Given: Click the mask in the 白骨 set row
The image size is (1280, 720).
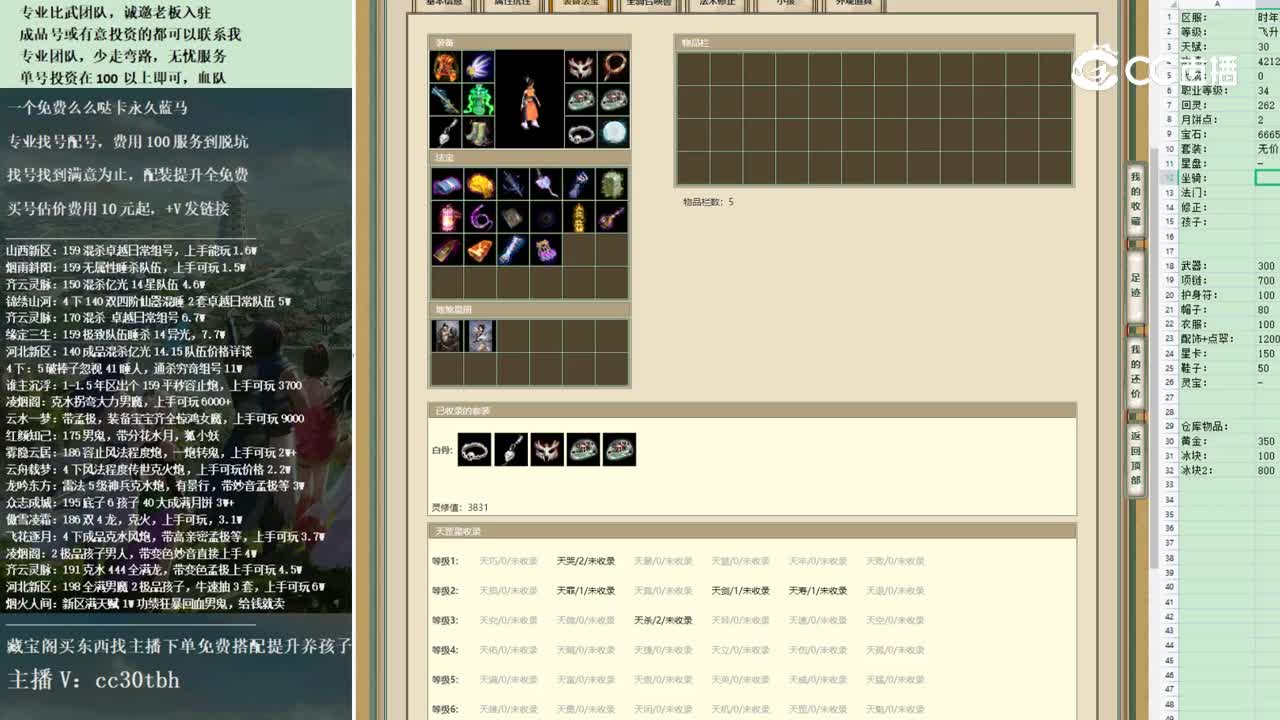Looking at the screenshot, I should (547, 450).
